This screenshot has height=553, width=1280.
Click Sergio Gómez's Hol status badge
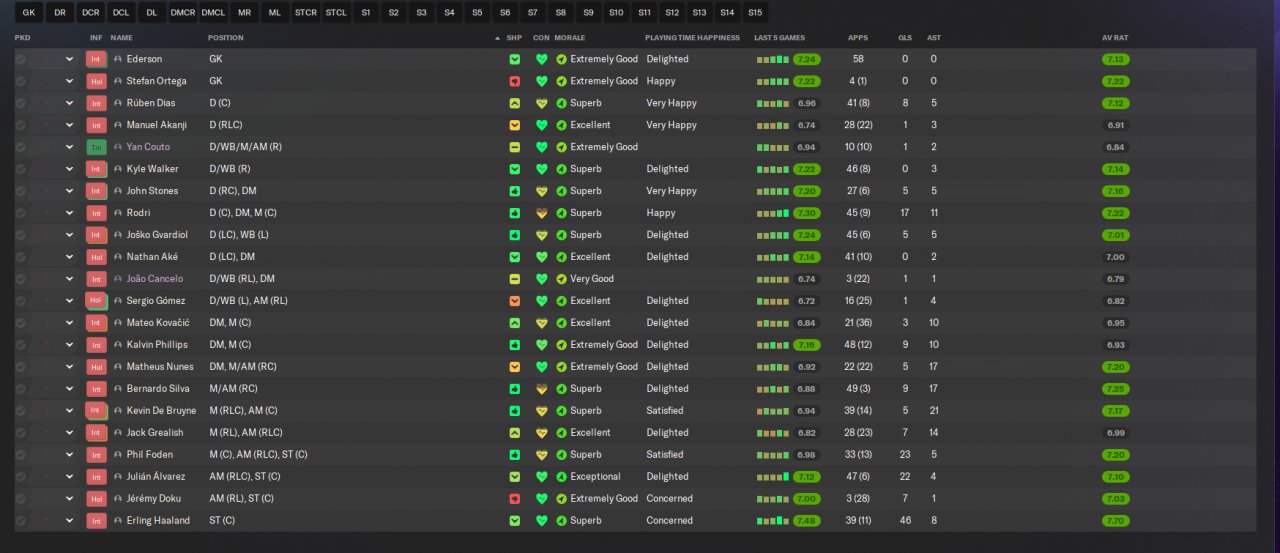[96, 301]
